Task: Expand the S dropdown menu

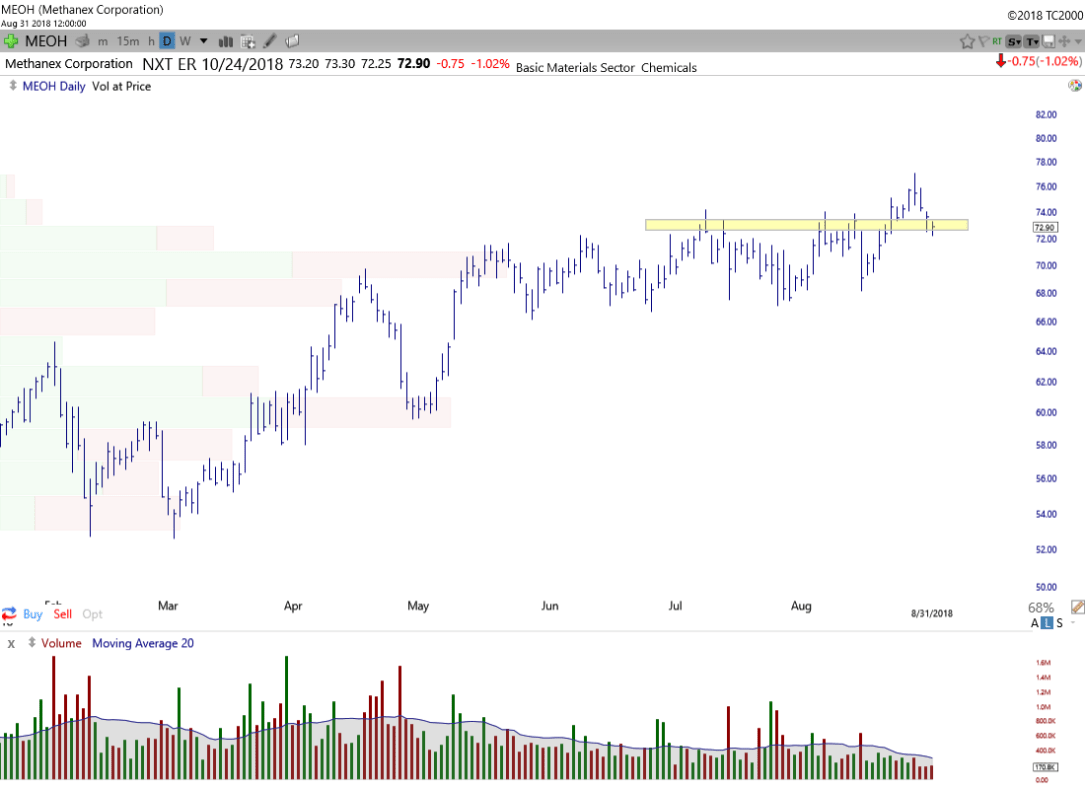Action: [1013, 41]
